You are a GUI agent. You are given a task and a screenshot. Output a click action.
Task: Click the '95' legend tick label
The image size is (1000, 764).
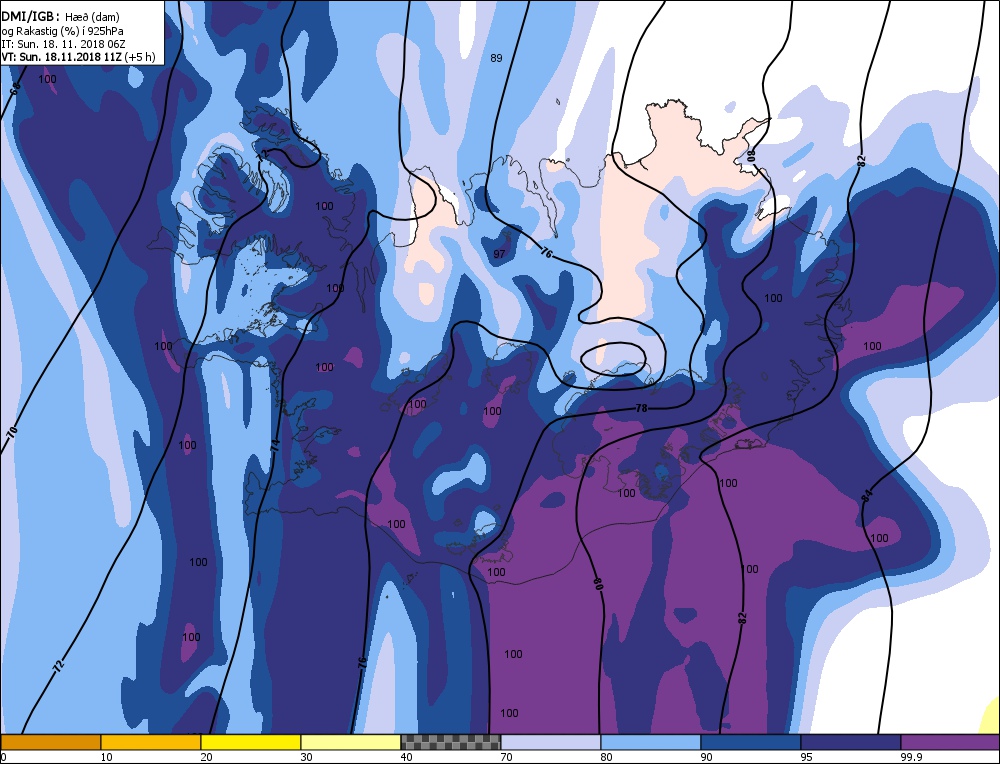click(807, 757)
